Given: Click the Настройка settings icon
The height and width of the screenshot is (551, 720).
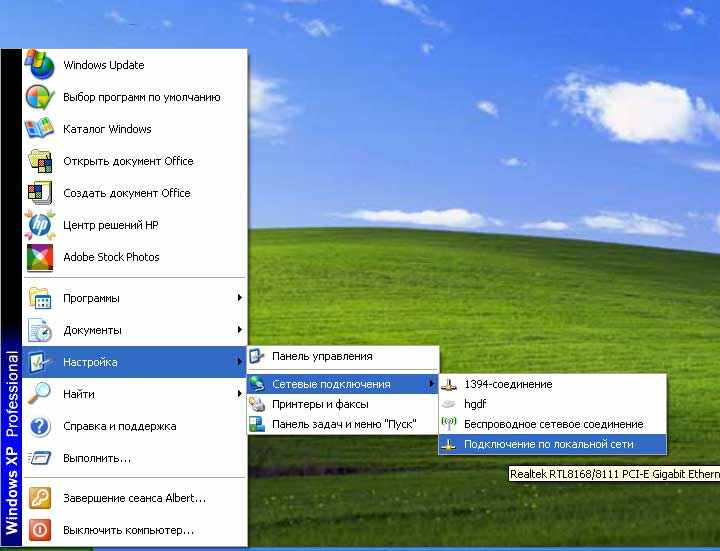Looking at the screenshot, I should click(x=39, y=362).
